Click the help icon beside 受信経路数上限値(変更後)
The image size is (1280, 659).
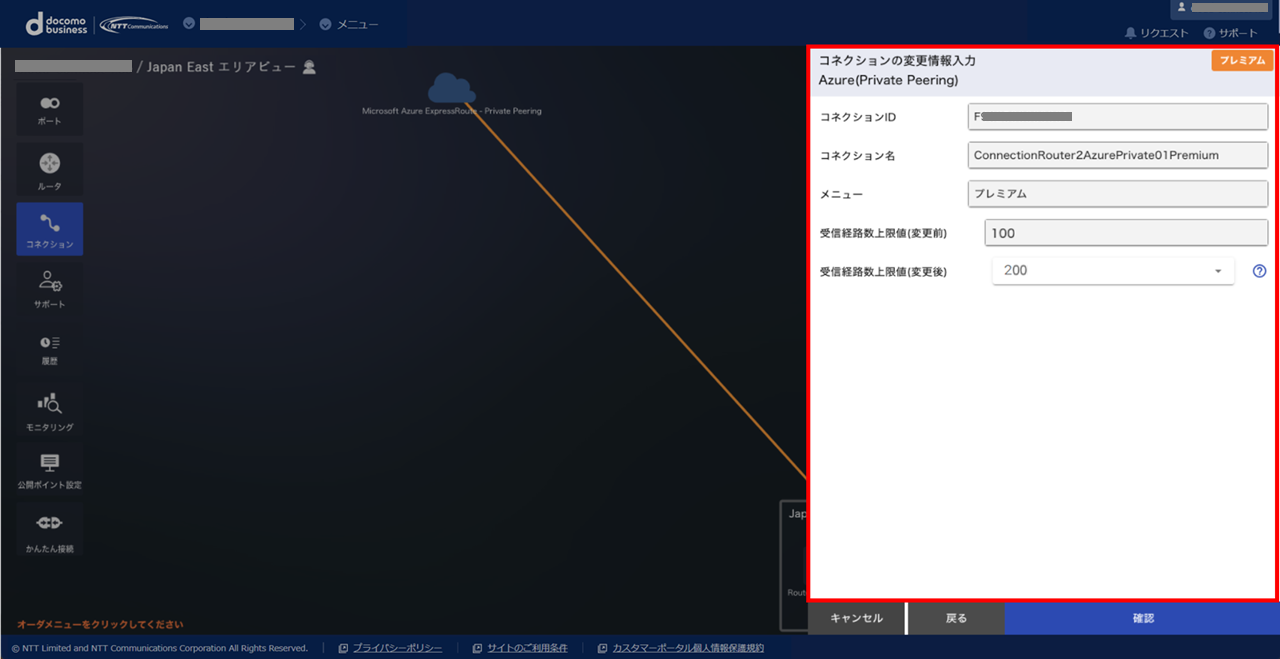point(1259,271)
